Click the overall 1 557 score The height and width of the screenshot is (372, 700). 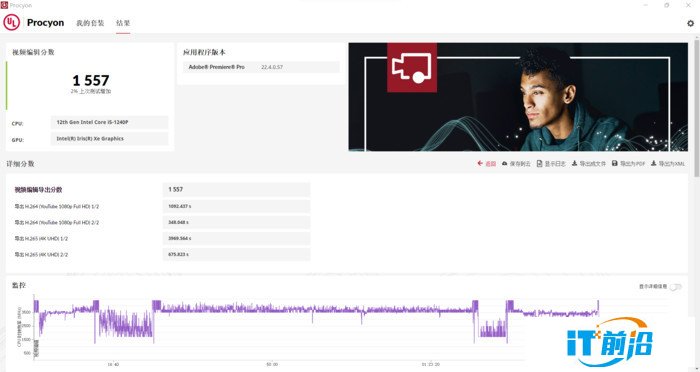pos(91,80)
